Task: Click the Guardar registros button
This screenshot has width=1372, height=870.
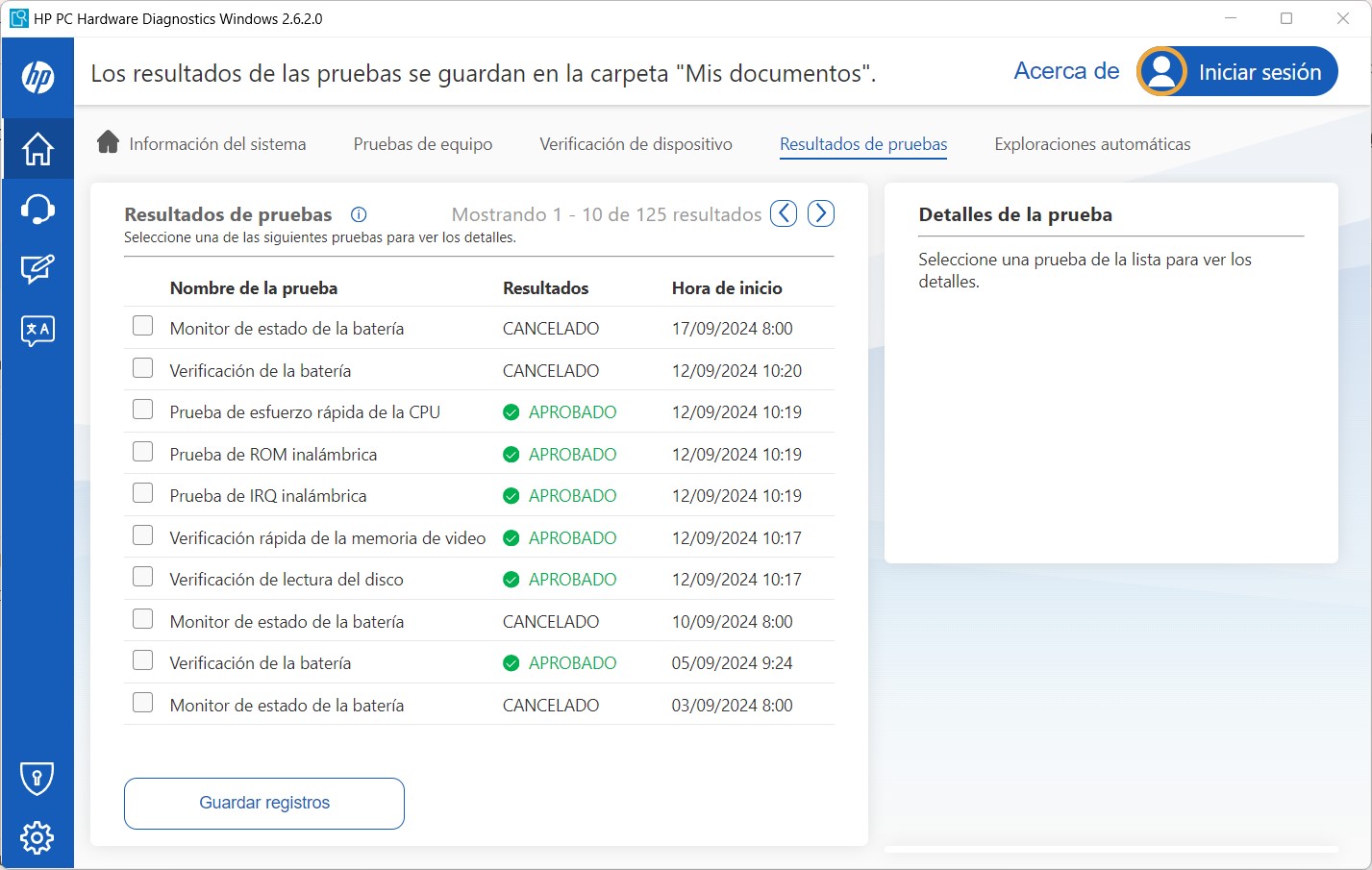Action: 263,803
